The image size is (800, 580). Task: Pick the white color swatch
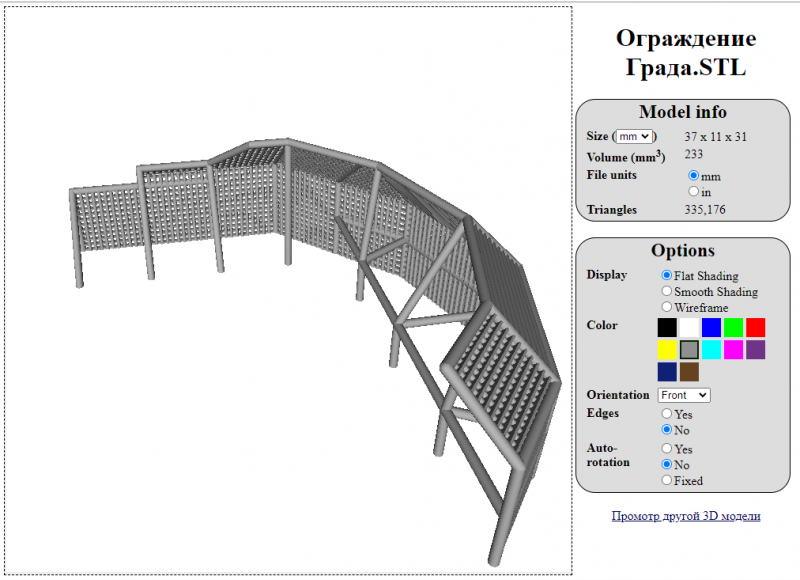click(689, 327)
